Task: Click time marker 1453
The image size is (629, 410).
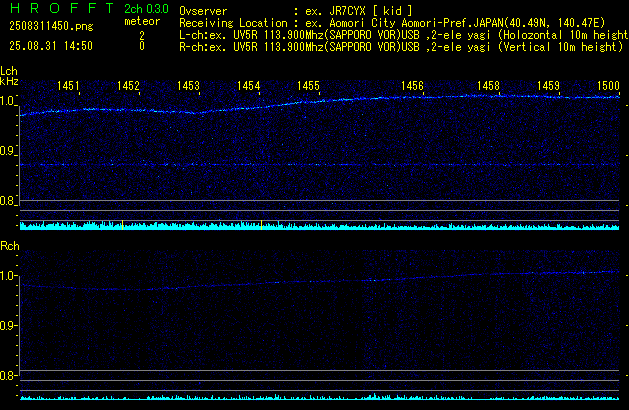Action: click(188, 86)
